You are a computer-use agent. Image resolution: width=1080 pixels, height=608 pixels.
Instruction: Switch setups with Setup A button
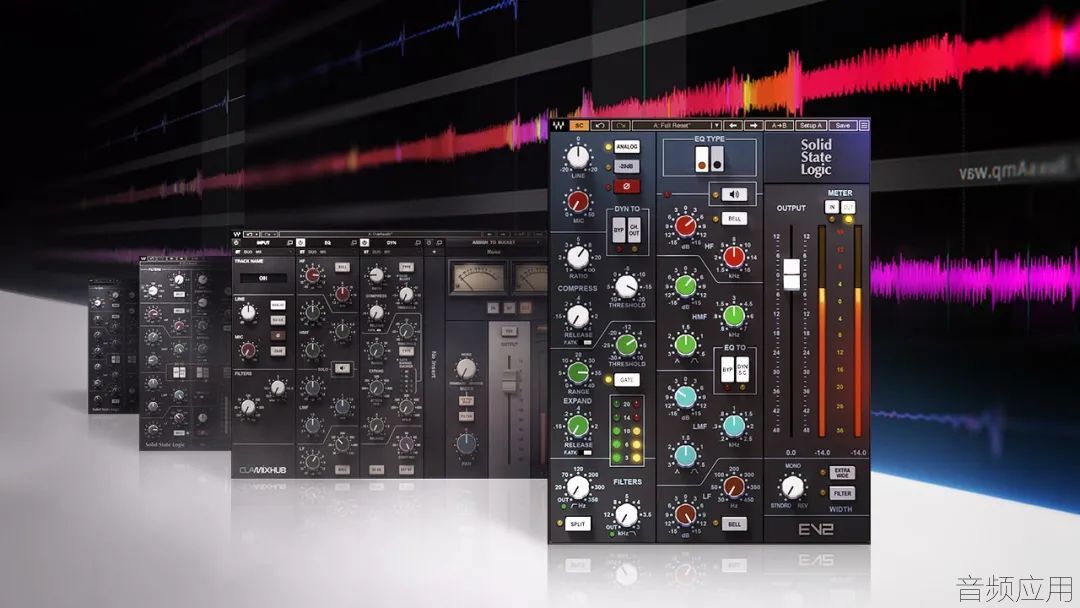coord(811,125)
